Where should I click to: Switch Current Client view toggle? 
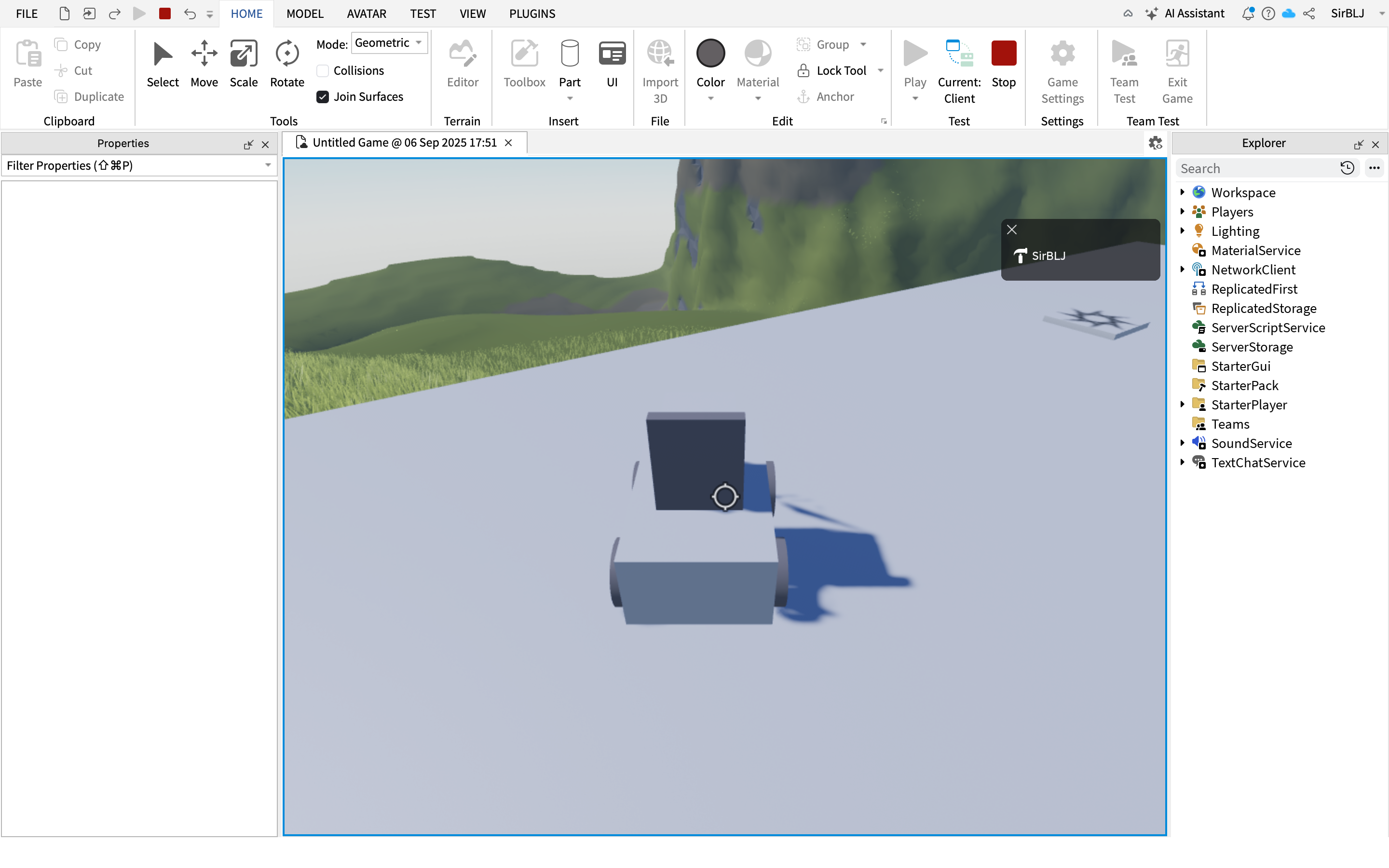pyautogui.click(x=959, y=71)
